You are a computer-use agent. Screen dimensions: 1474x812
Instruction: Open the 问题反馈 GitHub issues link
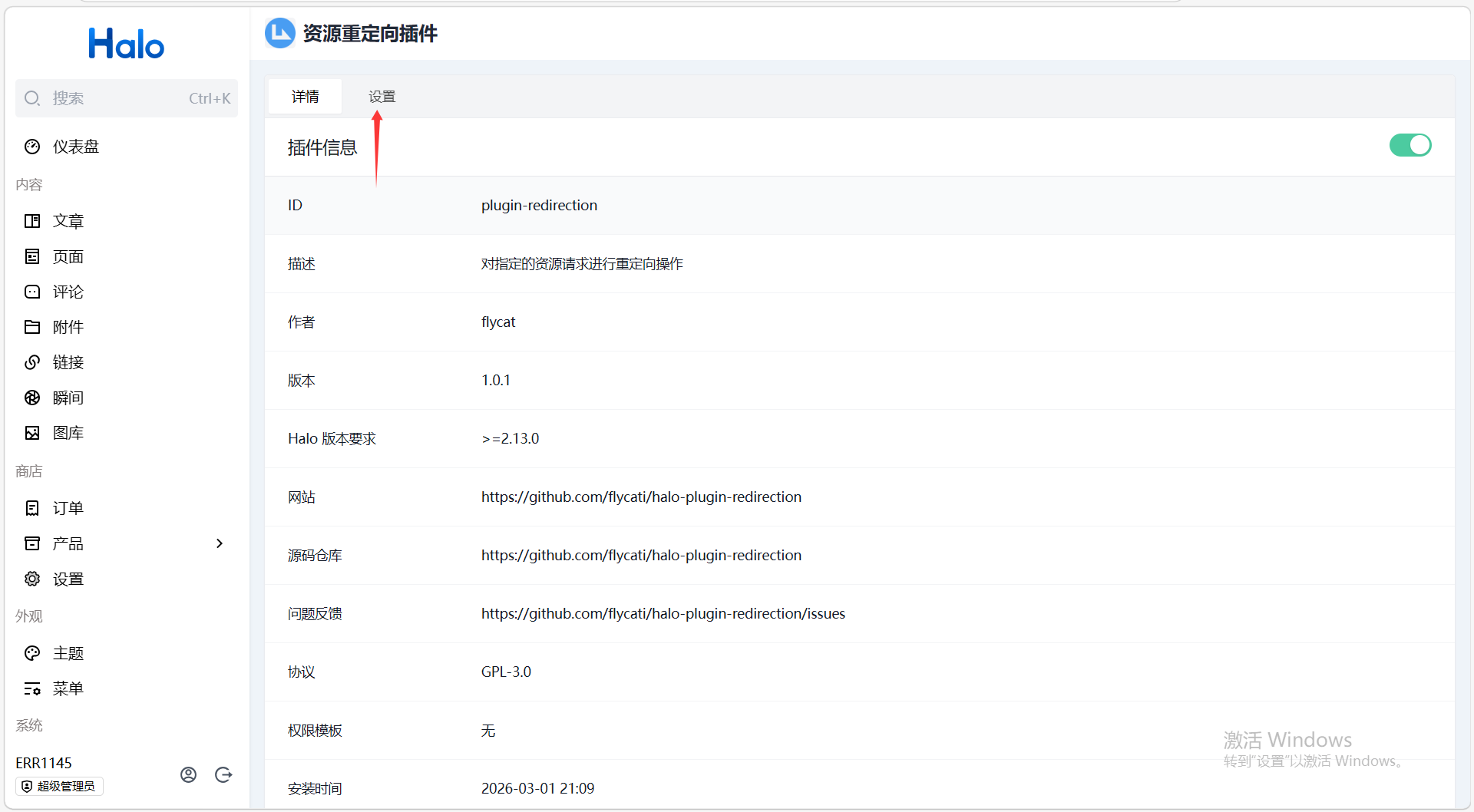(663, 613)
